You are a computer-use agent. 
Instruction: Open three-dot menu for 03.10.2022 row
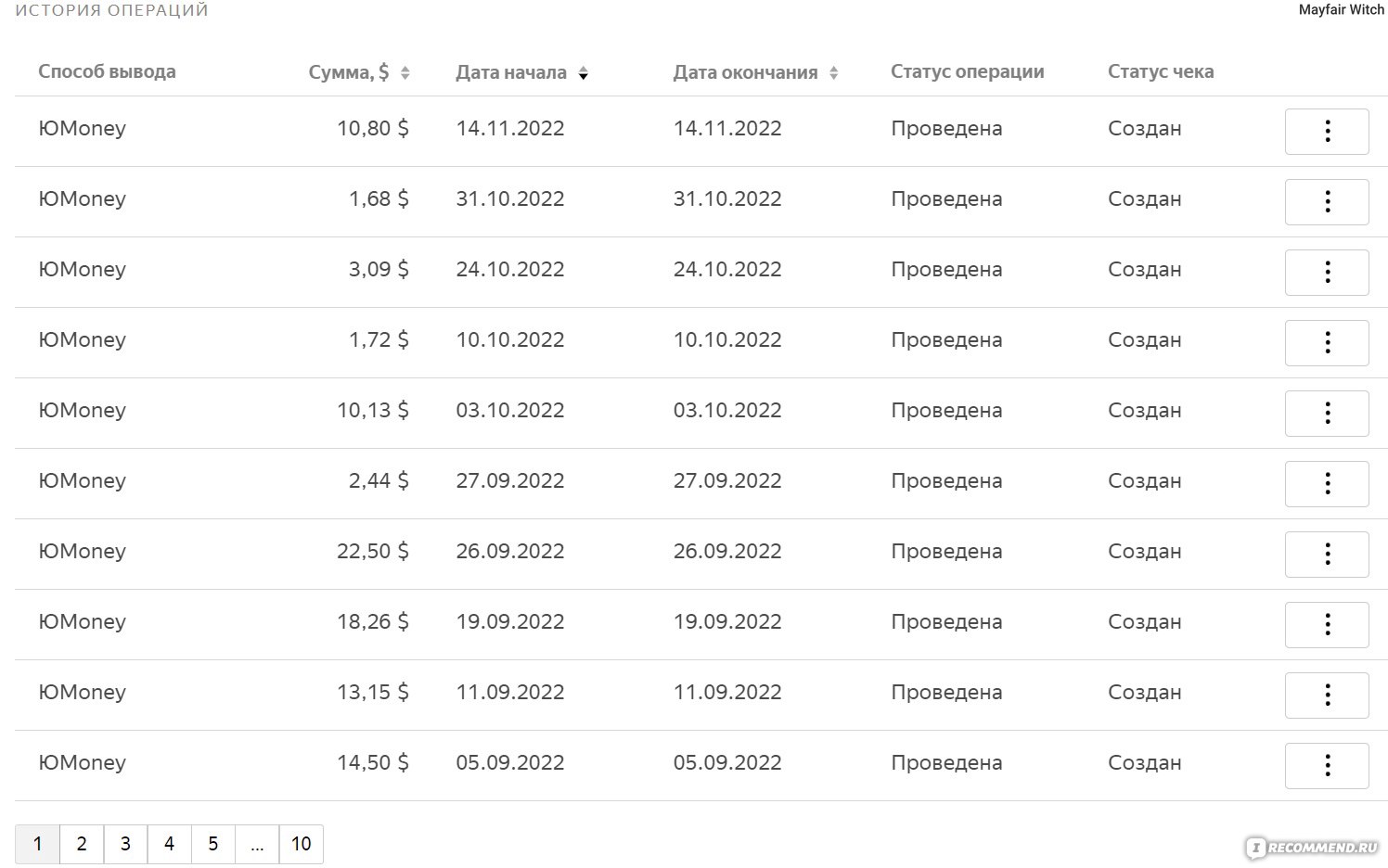pyautogui.click(x=1327, y=413)
